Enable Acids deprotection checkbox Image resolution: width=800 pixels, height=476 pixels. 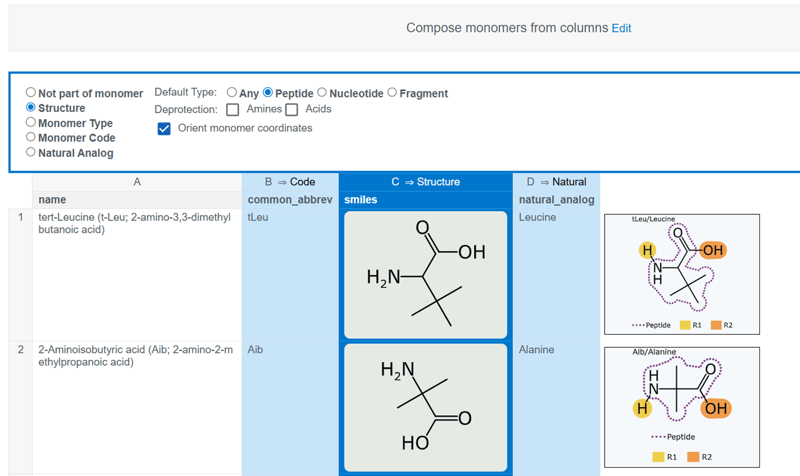(292, 109)
